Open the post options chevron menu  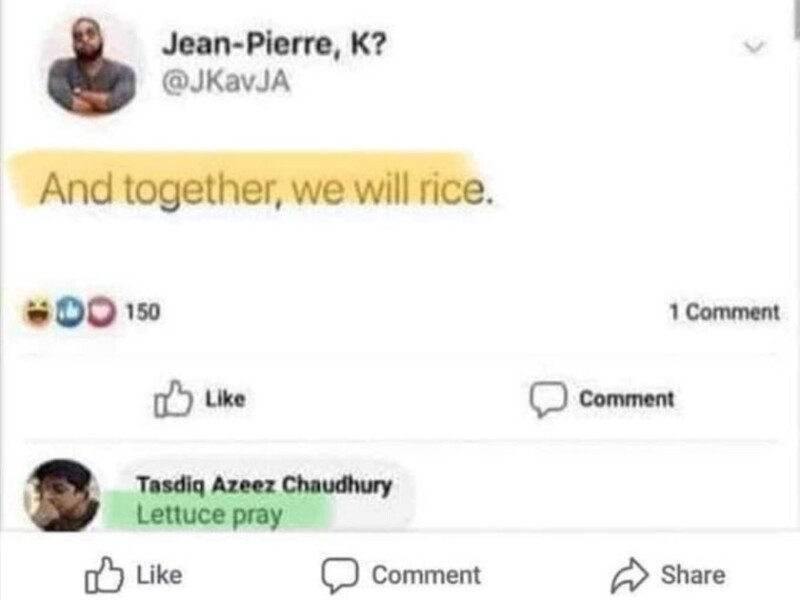[x=757, y=47]
